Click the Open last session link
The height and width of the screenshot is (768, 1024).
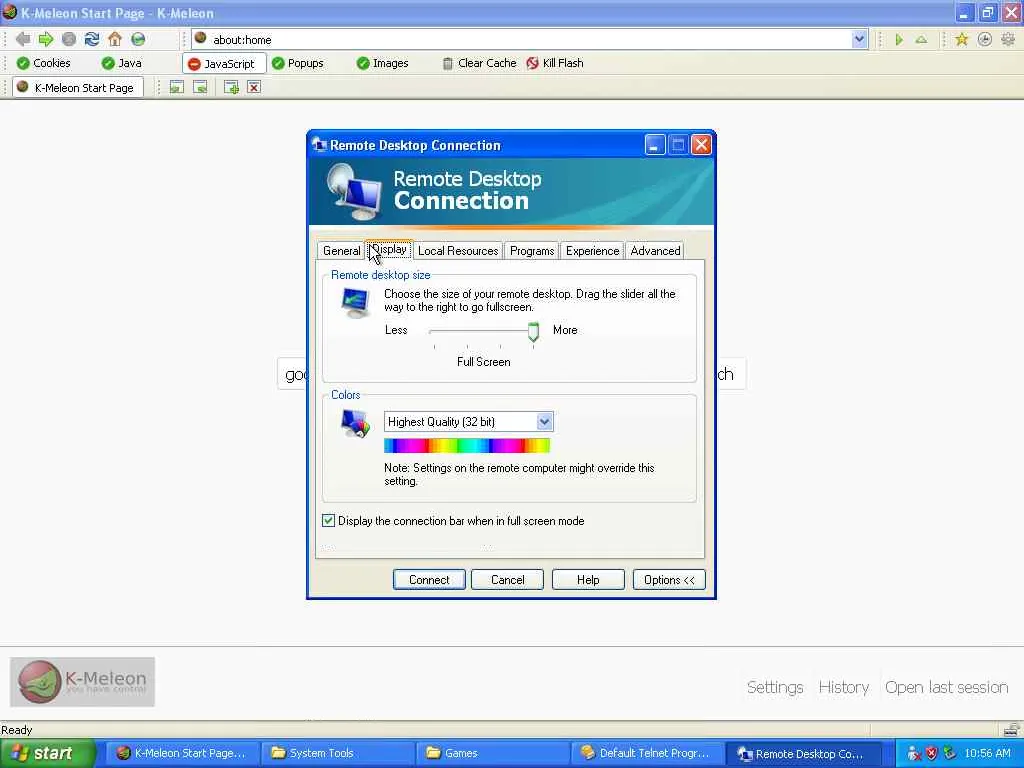click(x=946, y=687)
